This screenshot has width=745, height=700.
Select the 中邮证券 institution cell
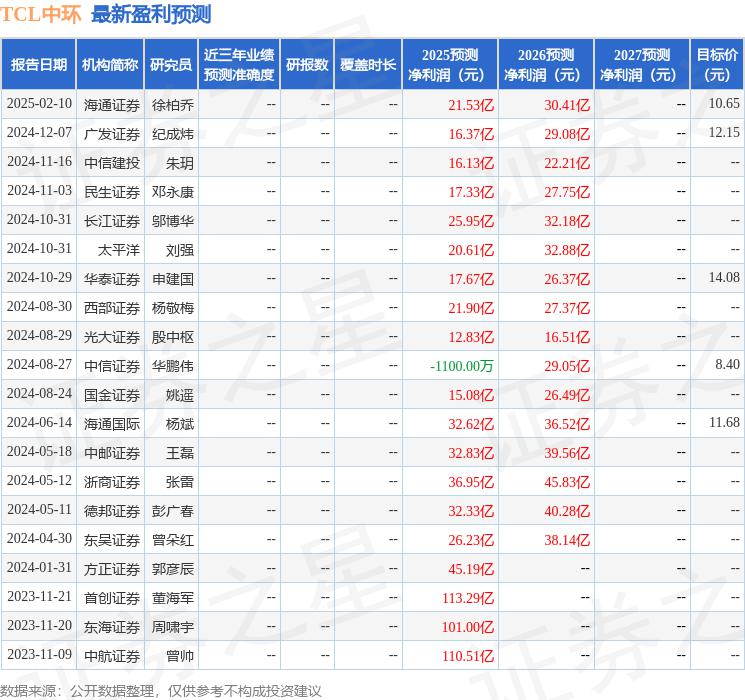[112, 453]
